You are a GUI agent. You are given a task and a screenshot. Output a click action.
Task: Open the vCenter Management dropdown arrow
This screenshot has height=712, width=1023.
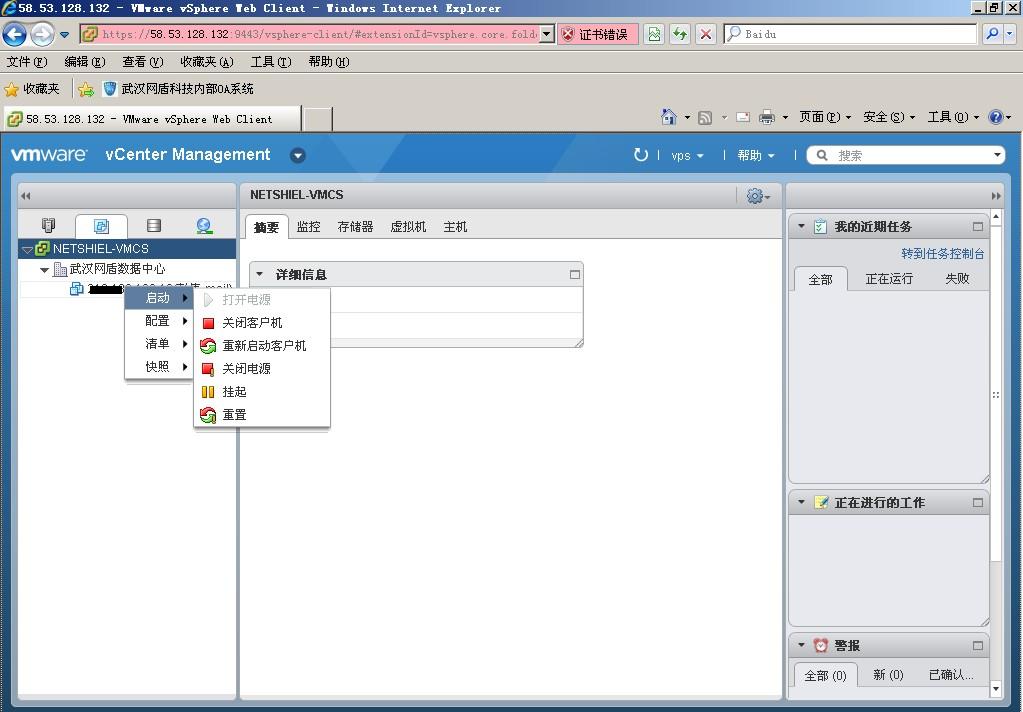pos(298,155)
